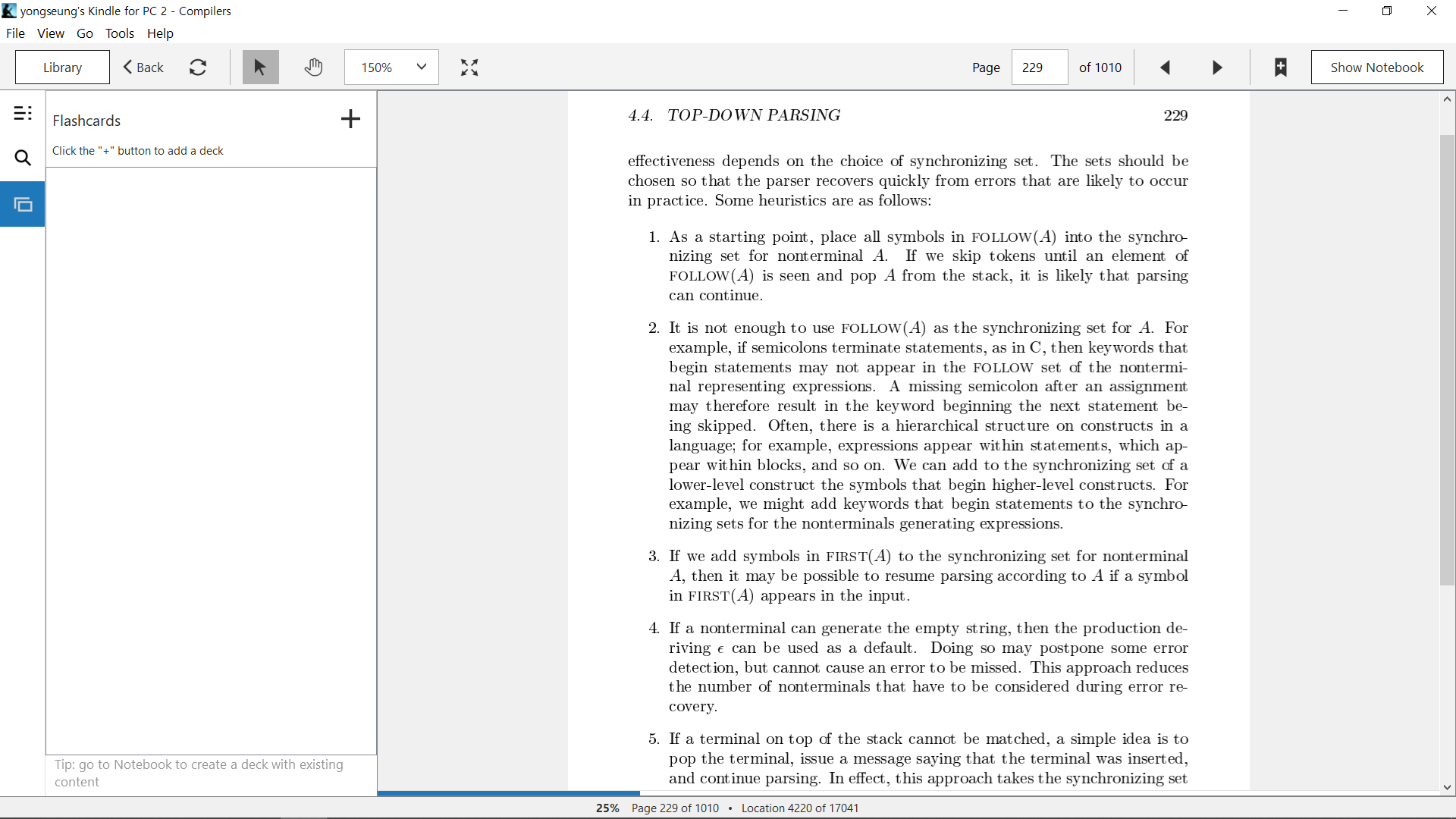
Task: Toggle full screen view icon
Action: point(469,67)
